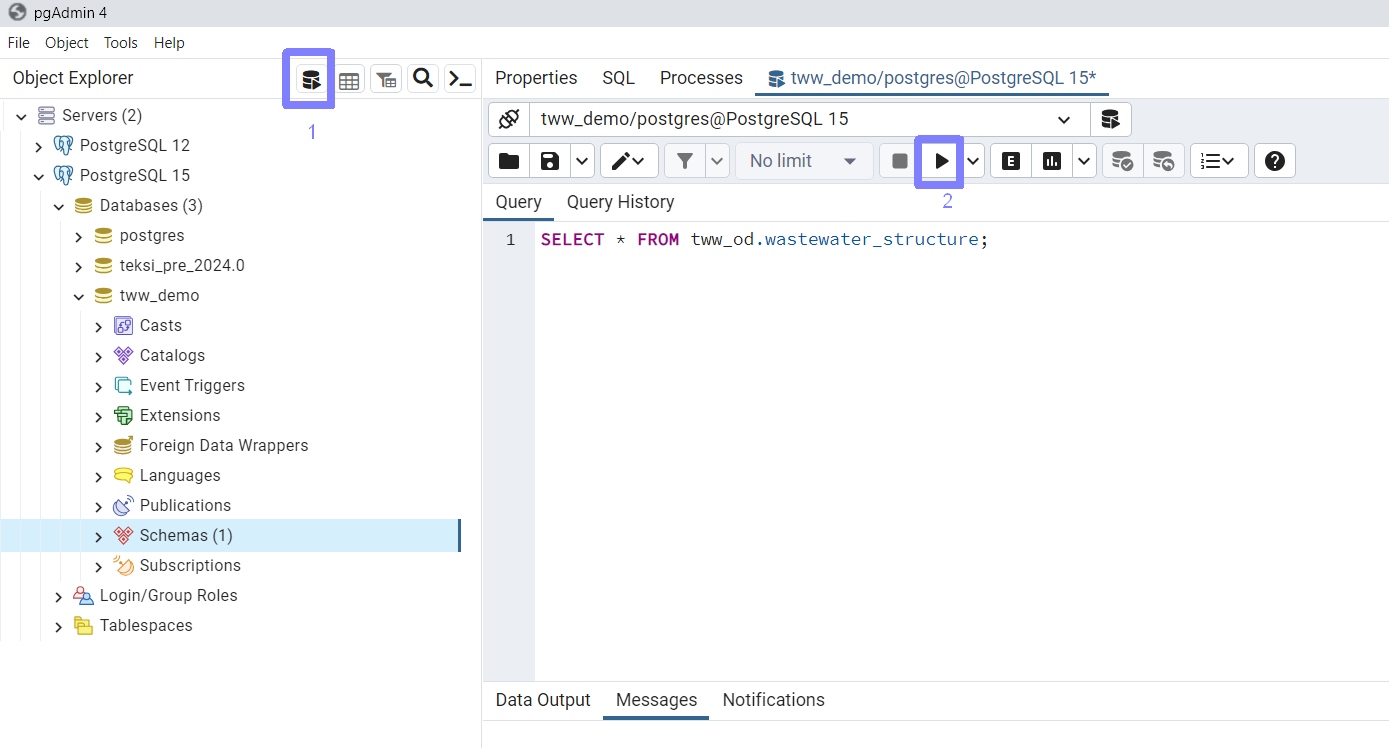Select the tww_demo/postgres query tab
Screen dimensions: 1389x748
[x=932, y=78]
